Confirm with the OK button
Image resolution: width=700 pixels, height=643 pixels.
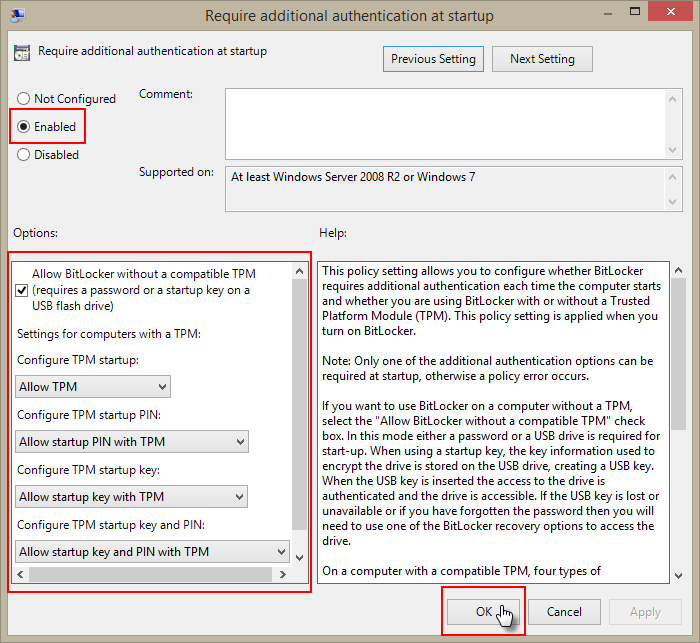pyautogui.click(x=483, y=612)
